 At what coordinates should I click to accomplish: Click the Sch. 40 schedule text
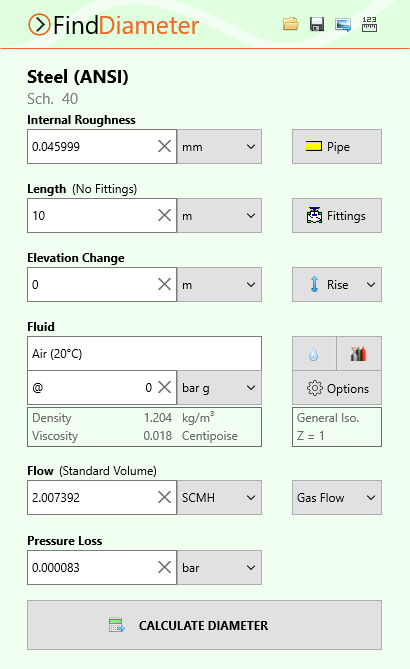(52, 99)
